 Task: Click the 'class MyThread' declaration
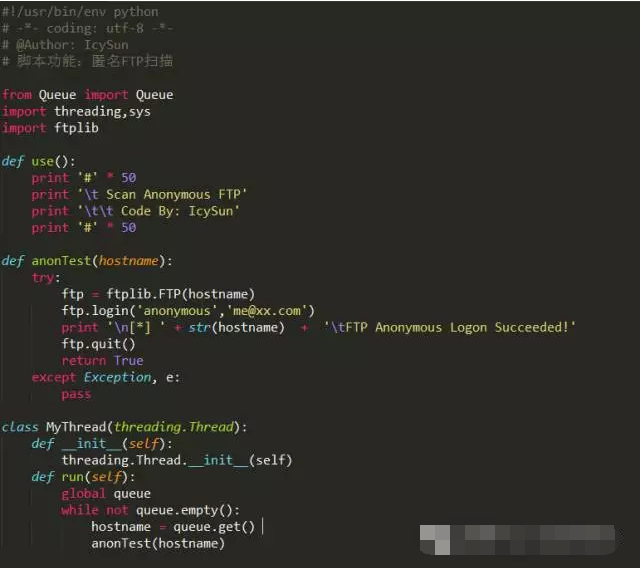[x=125, y=427]
